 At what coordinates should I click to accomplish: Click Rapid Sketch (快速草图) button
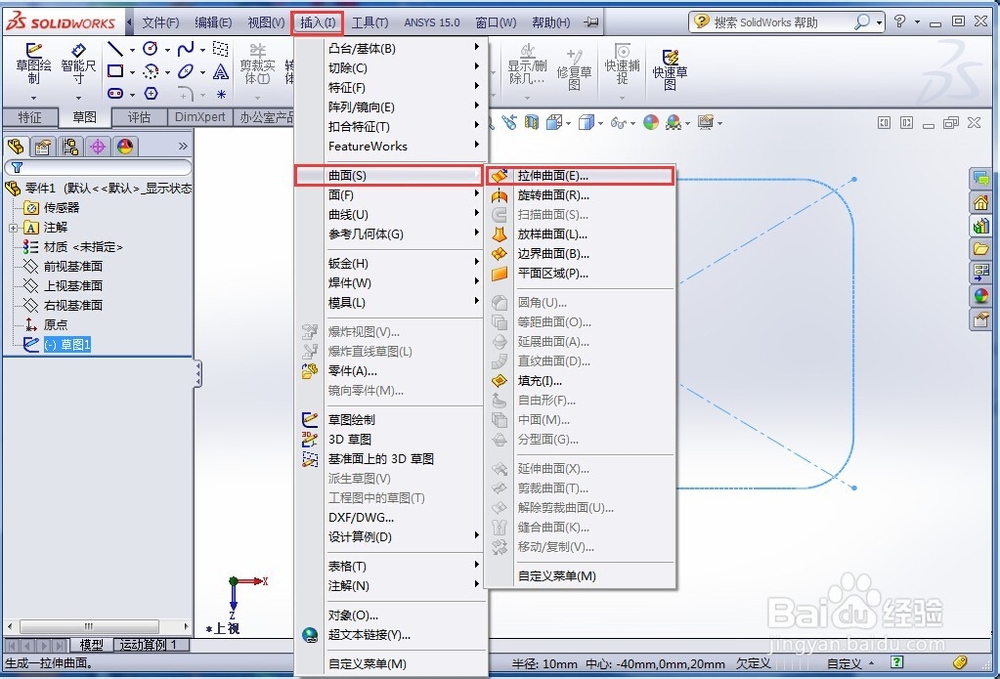pos(670,69)
